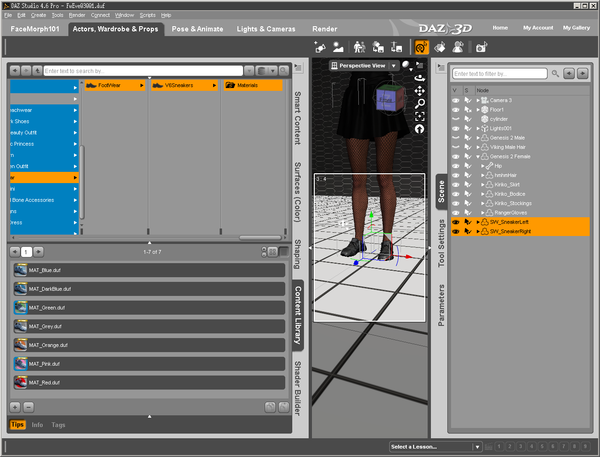
Task: Click the paint bucket surface tool icon
Action: (440, 47)
